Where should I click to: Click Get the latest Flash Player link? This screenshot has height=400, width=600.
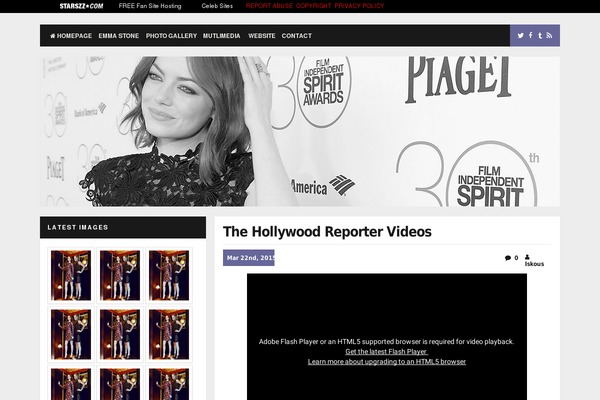386,352
